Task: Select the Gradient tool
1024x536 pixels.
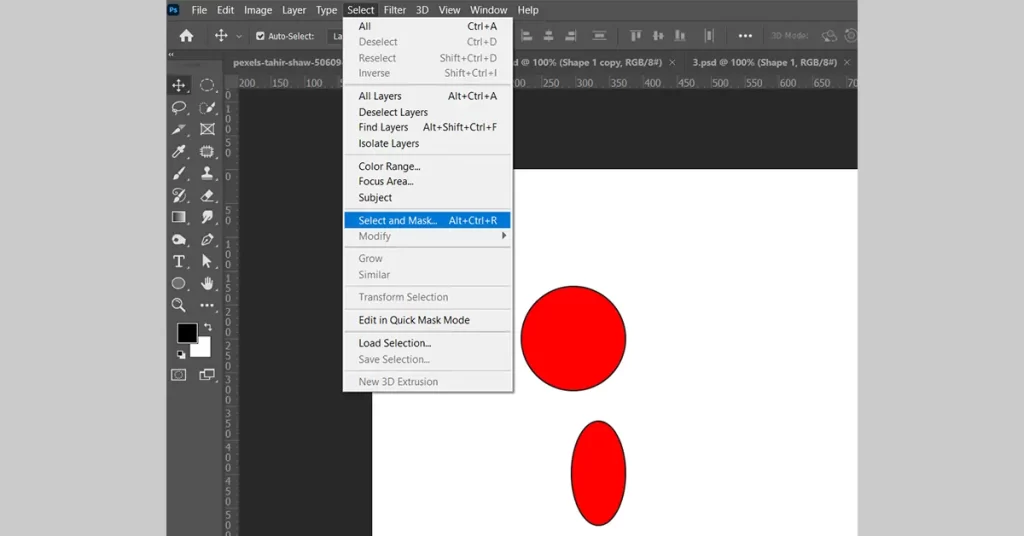Action: [178, 217]
